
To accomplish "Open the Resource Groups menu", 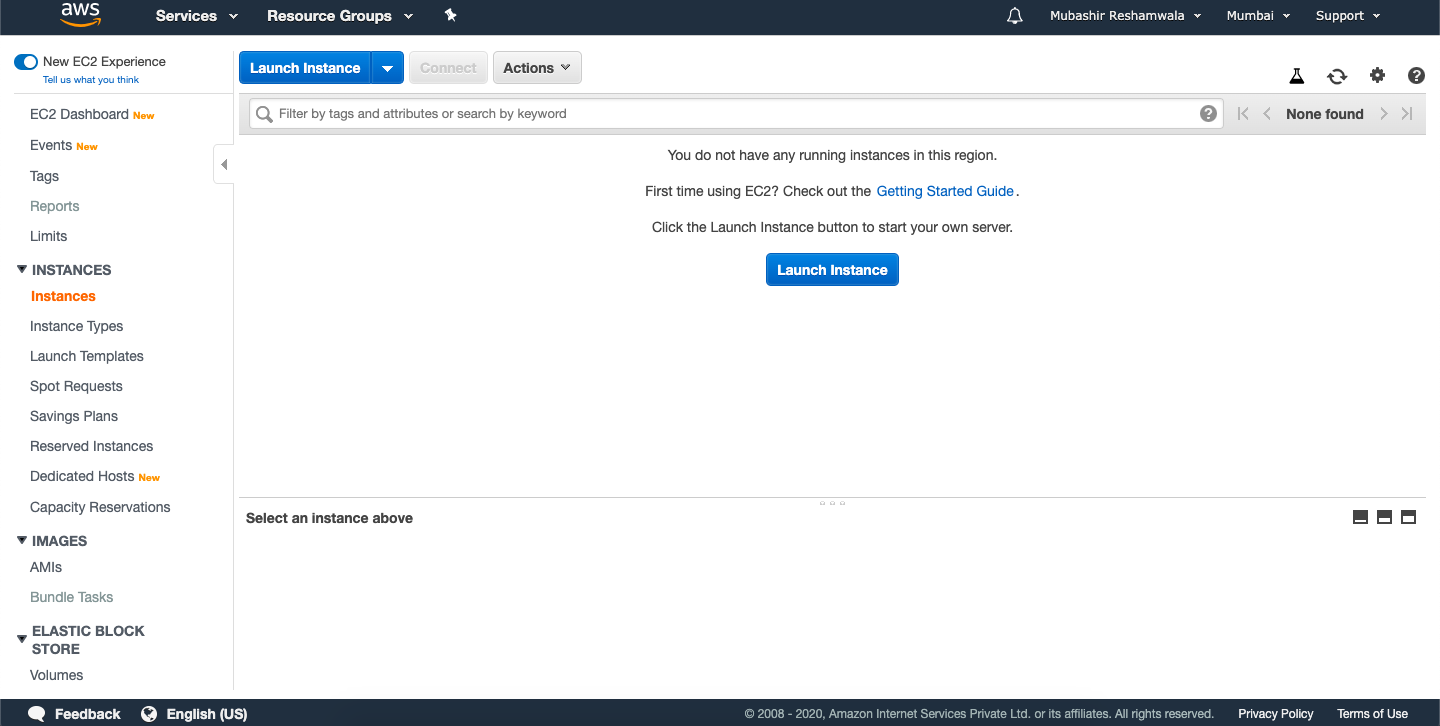I will coord(340,16).
